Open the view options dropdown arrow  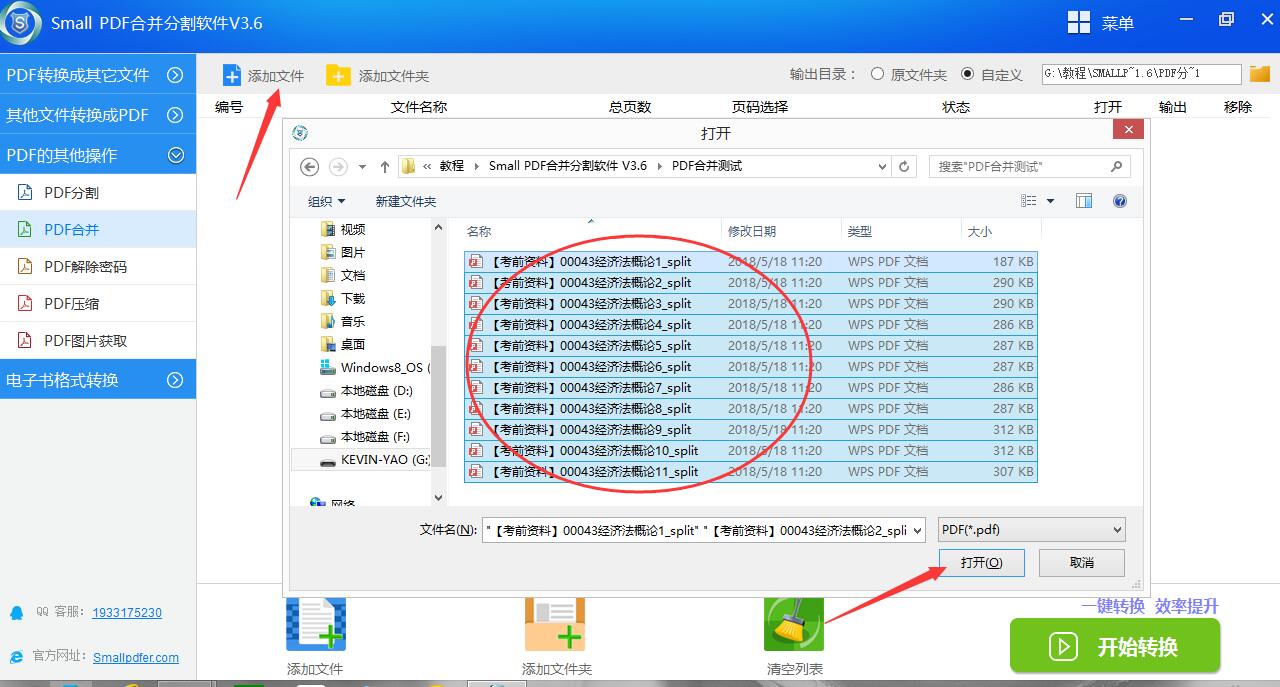point(1050,201)
